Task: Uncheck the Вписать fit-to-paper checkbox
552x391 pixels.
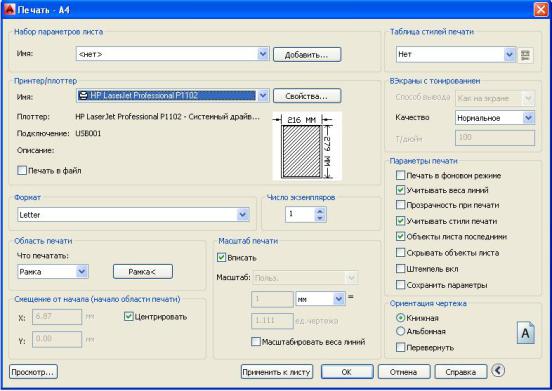Action: click(221, 258)
